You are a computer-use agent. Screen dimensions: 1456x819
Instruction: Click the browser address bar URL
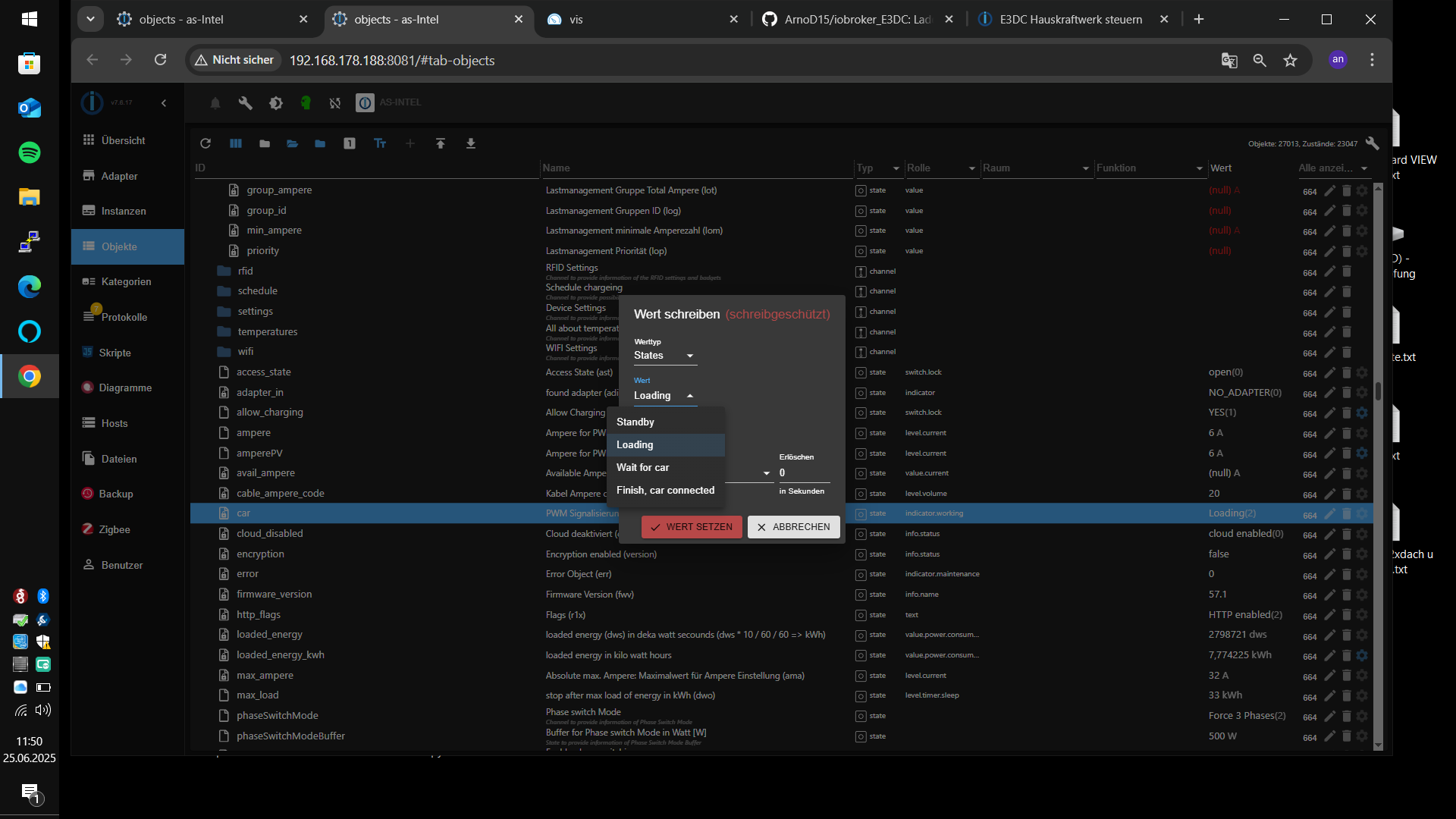392,61
